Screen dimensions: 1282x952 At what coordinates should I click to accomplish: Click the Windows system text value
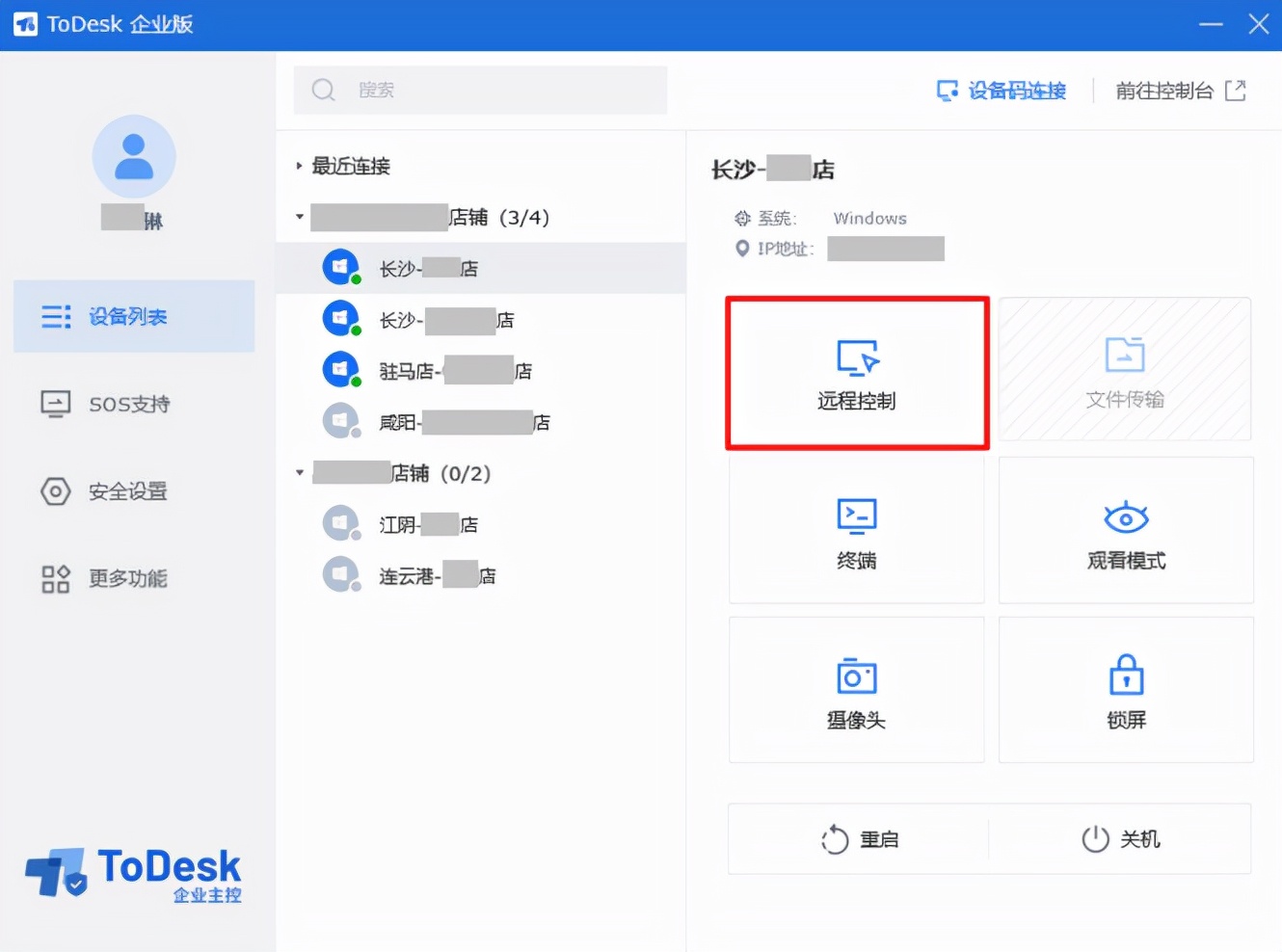[x=870, y=219]
